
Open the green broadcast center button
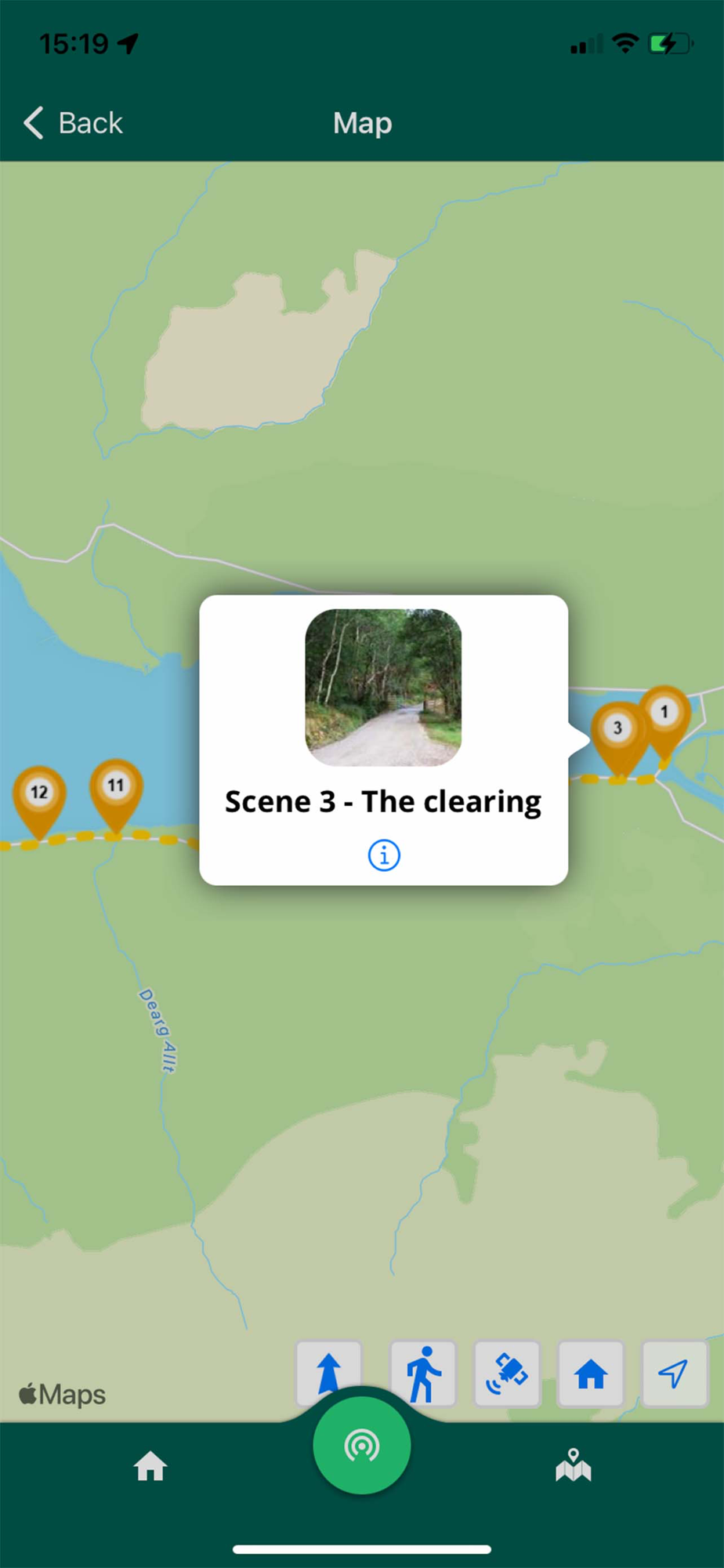pyautogui.click(x=362, y=1446)
